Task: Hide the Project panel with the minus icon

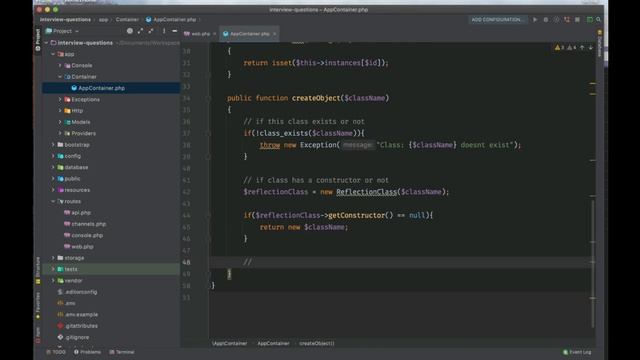Action: pyautogui.click(x=175, y=31)
